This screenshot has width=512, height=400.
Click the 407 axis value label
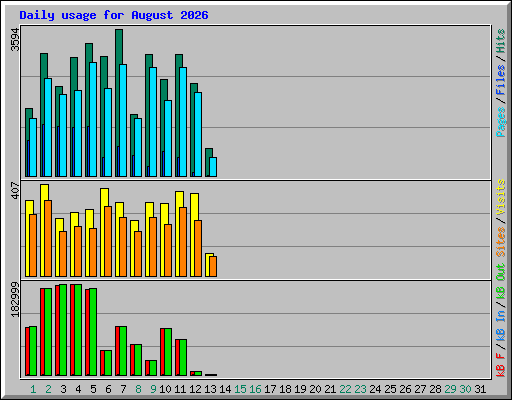click(15, 190)
